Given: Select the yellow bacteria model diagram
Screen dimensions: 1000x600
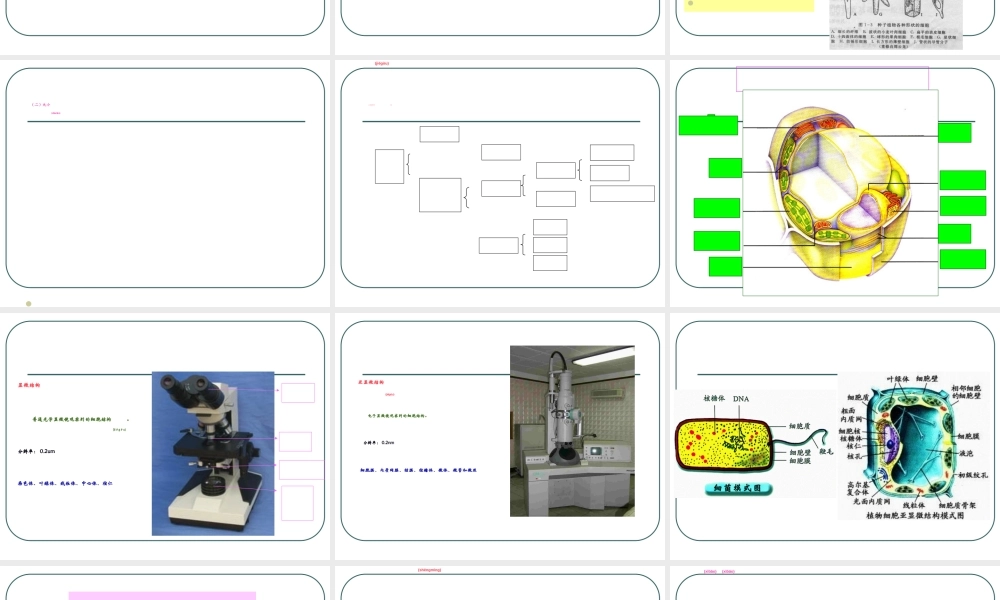Looking at the screenshot, I should click(x=727, y=443).
